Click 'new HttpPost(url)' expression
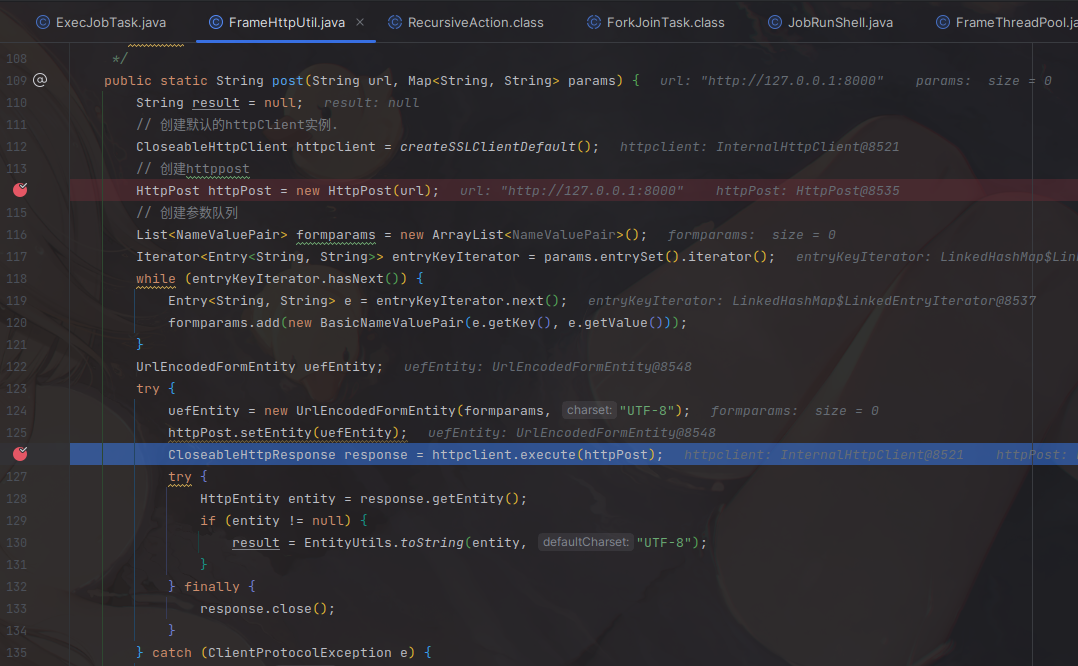Image resolution: width=1078 pixels, height=666 pixels. pos(363,190)
